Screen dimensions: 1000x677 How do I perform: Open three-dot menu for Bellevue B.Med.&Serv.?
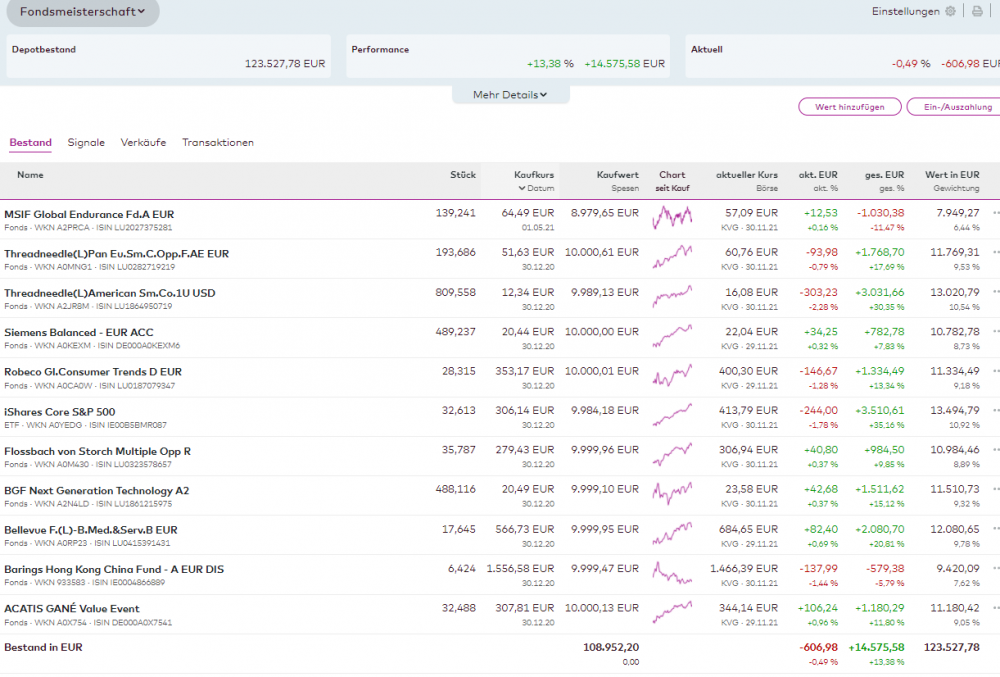(x=995, y=529)
